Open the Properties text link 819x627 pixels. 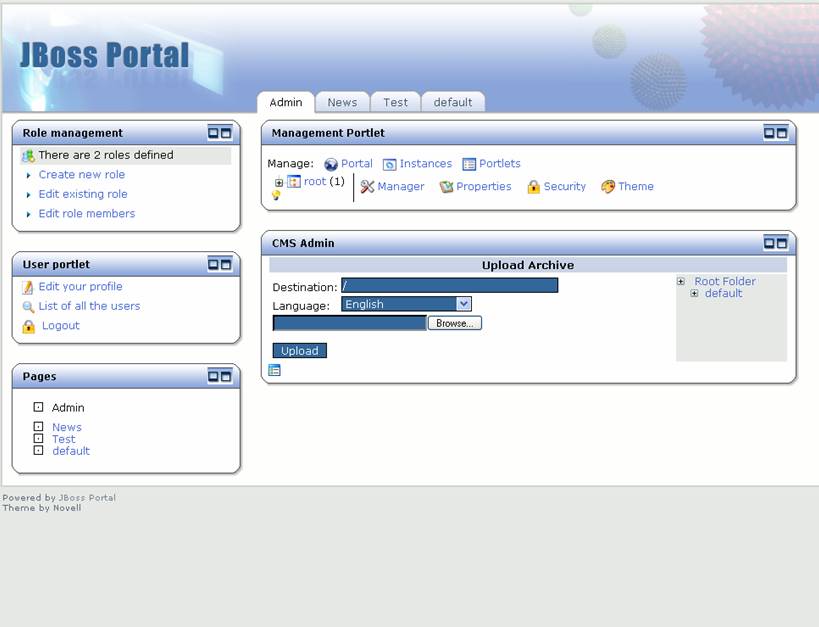[484, 187]
